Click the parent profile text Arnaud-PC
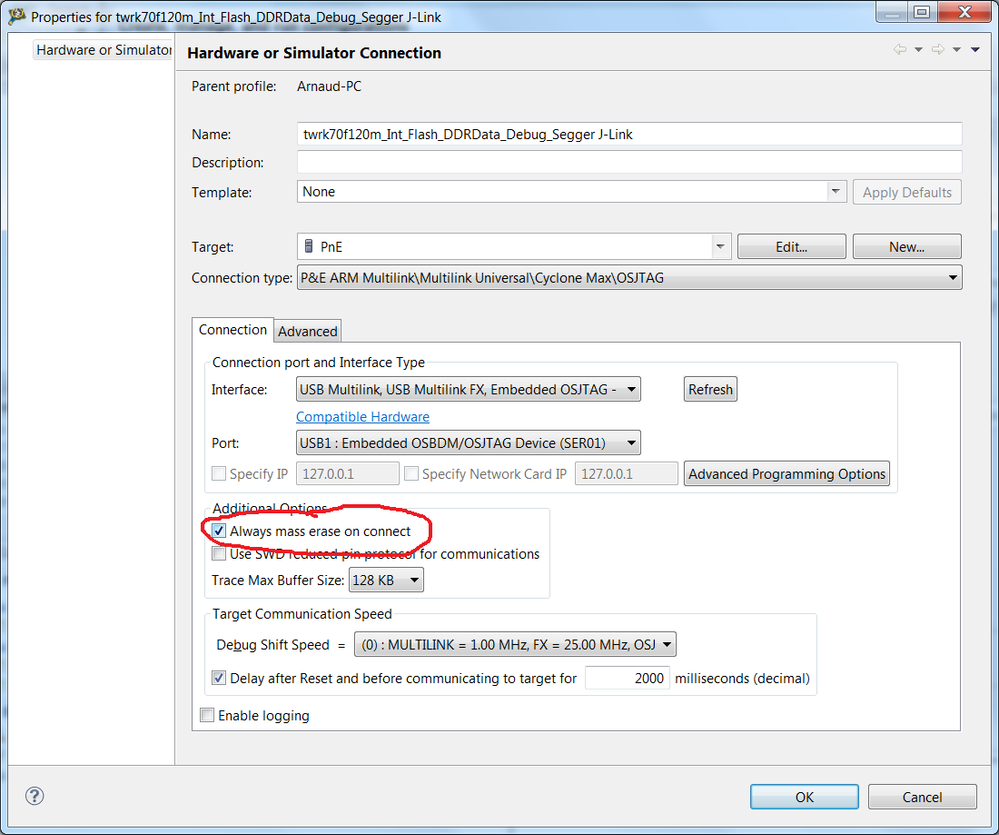The height and width of the screenshot is (835, 999). (x=329, y=87)
